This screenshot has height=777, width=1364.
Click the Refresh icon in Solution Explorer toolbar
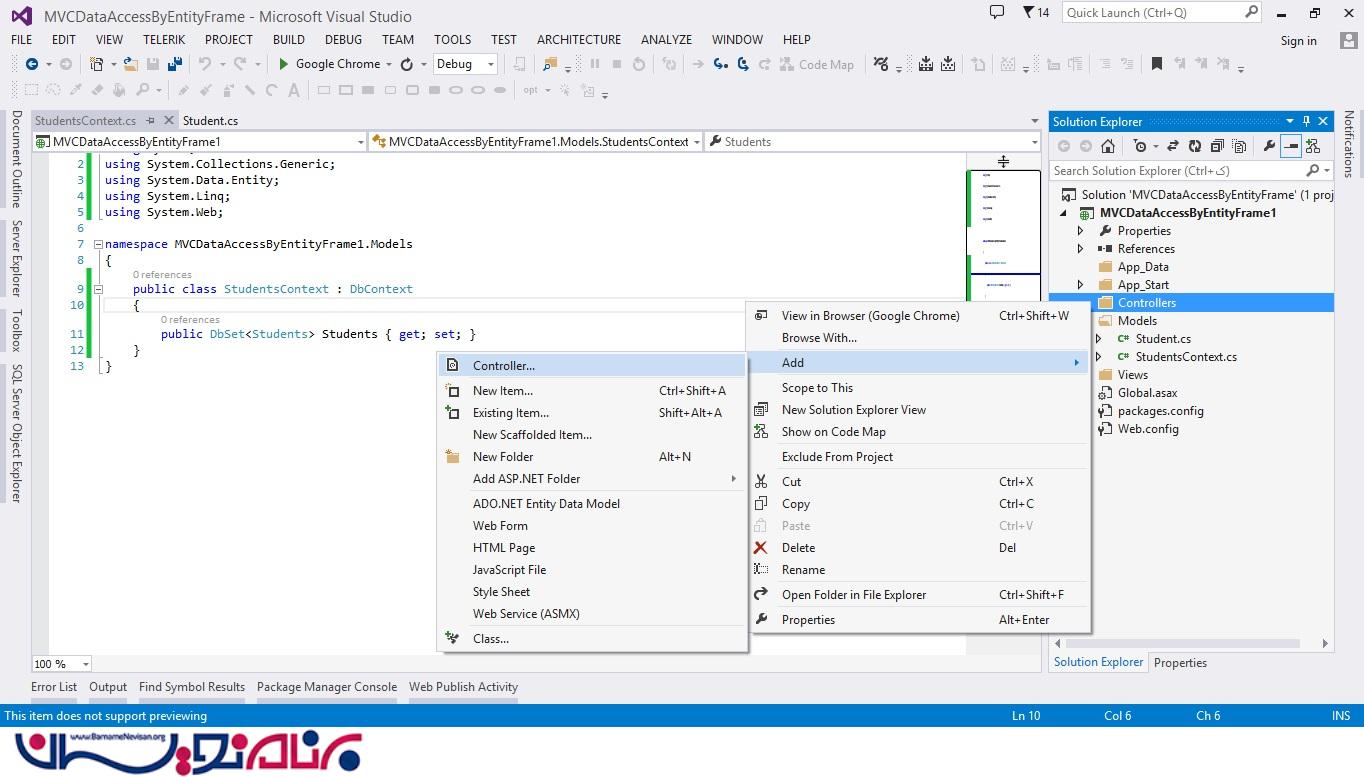point(1196,146)
